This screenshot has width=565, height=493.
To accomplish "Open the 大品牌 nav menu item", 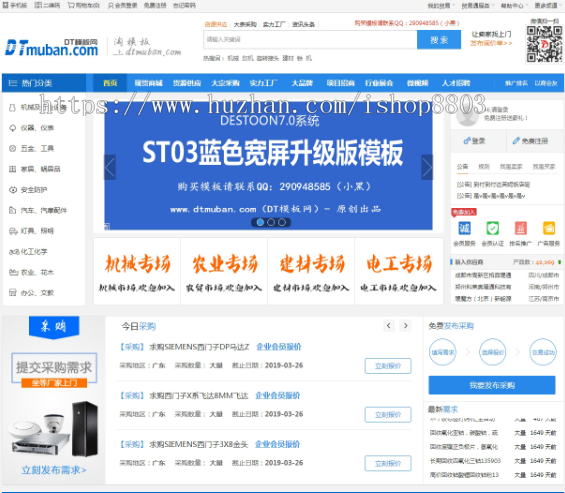I will [x=302, y=83].
